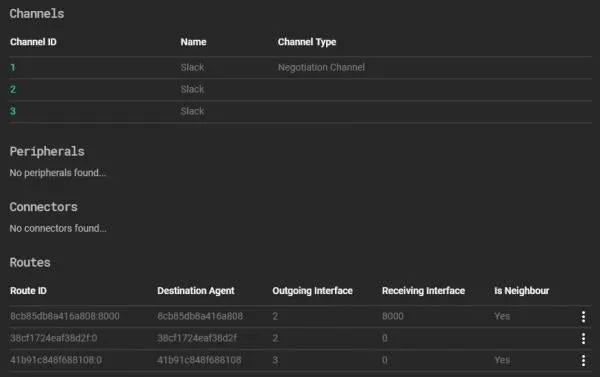Click the Channels section heading
Image resolution: width=600 pixels, height=377 pixels.
37,14
